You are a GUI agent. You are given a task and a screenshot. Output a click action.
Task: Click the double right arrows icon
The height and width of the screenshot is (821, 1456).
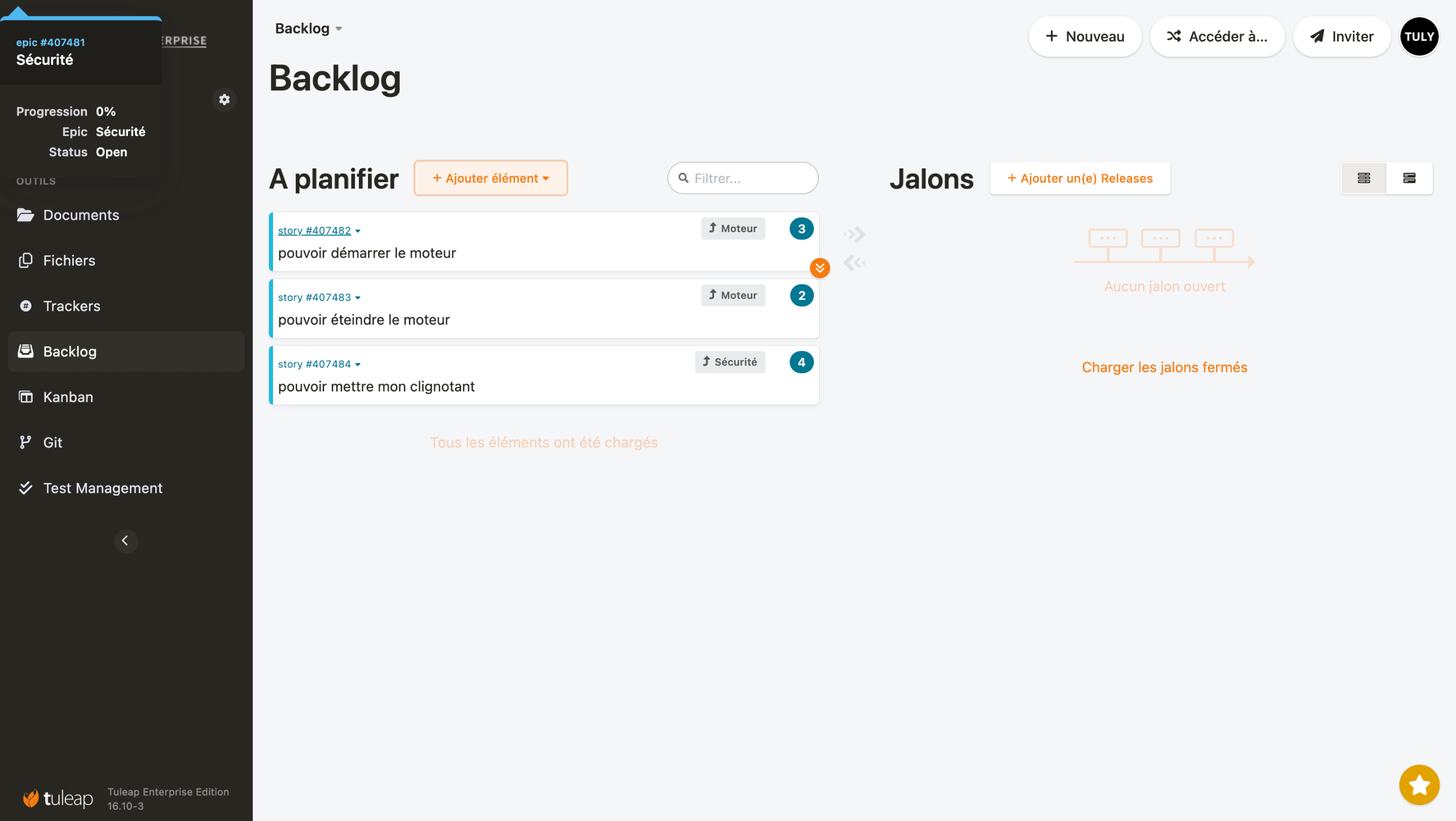coord(855,234)
